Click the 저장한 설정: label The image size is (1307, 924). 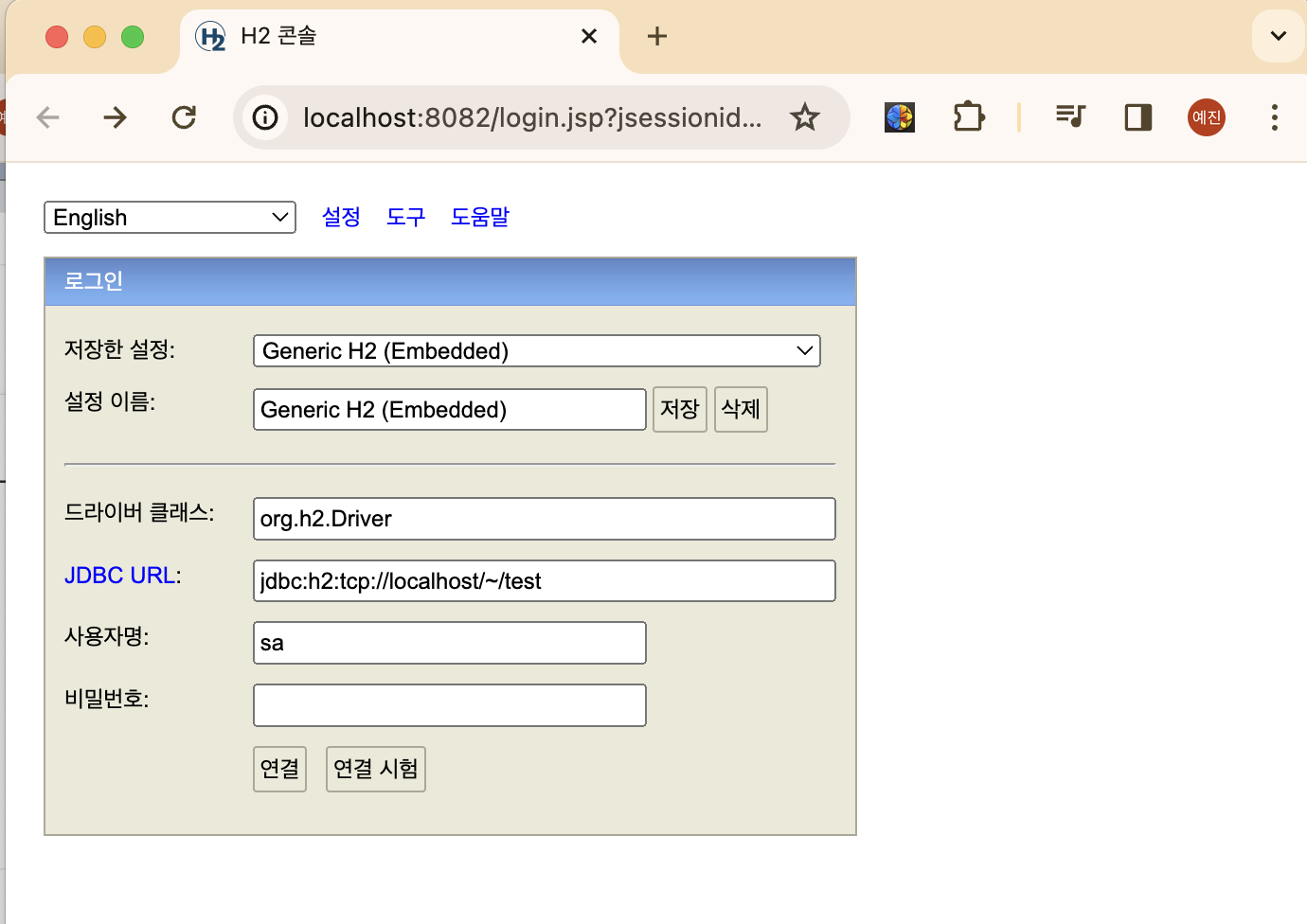[x=120, y=349]
